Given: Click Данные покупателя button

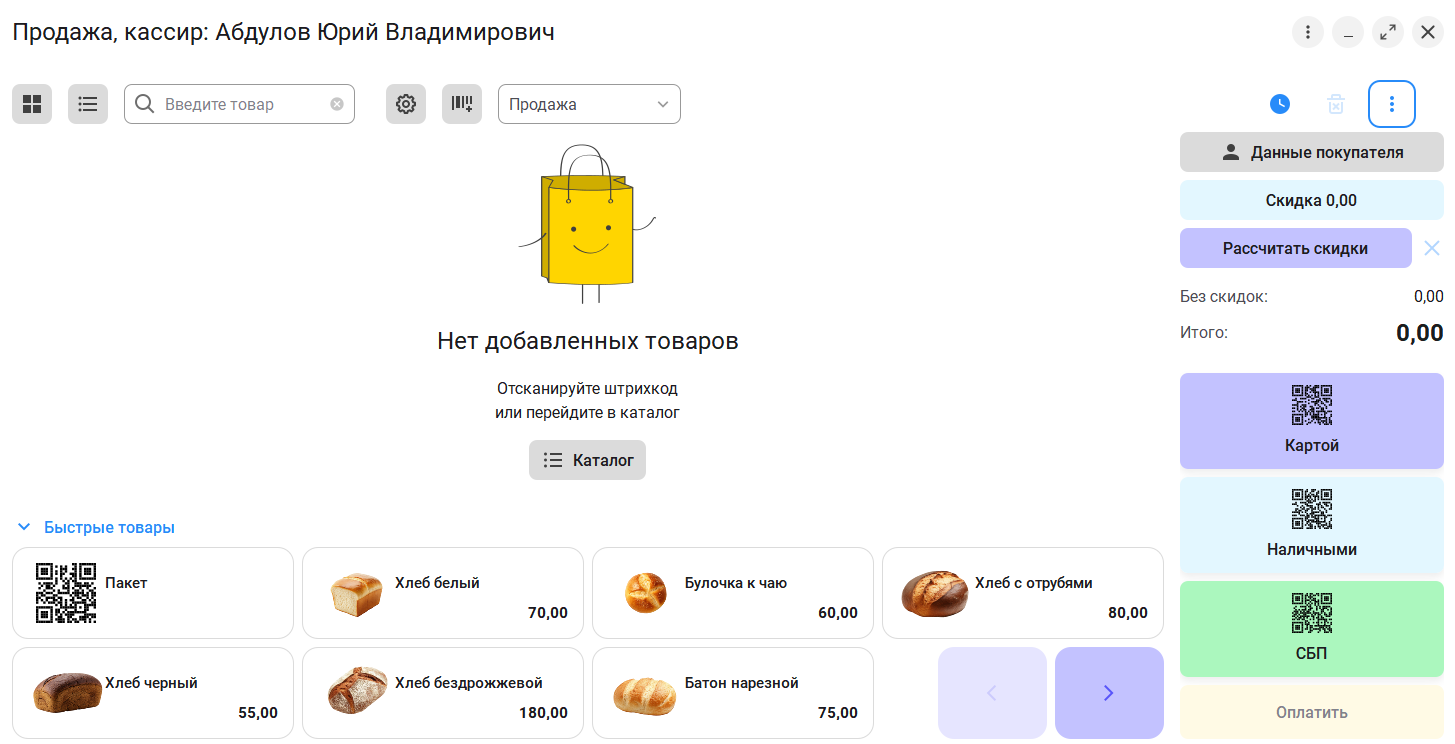Looking at the screenshot, I should tap(1311, 152).
